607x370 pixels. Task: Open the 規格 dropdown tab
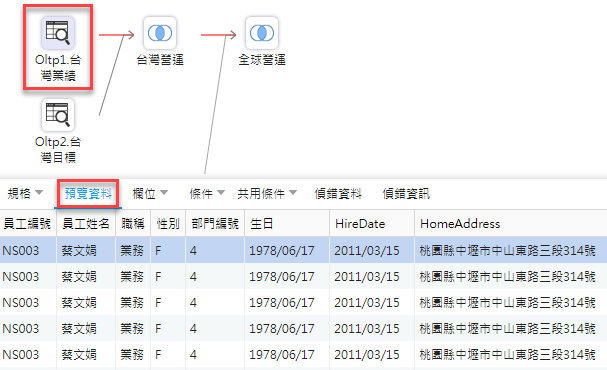[x=25, y=193]
